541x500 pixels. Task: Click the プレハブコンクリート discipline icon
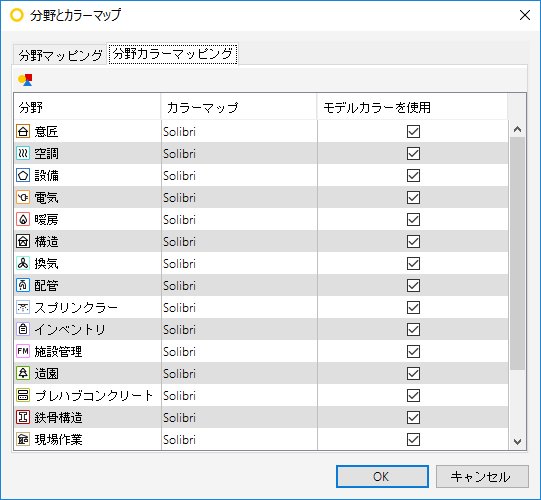(23, 395)
